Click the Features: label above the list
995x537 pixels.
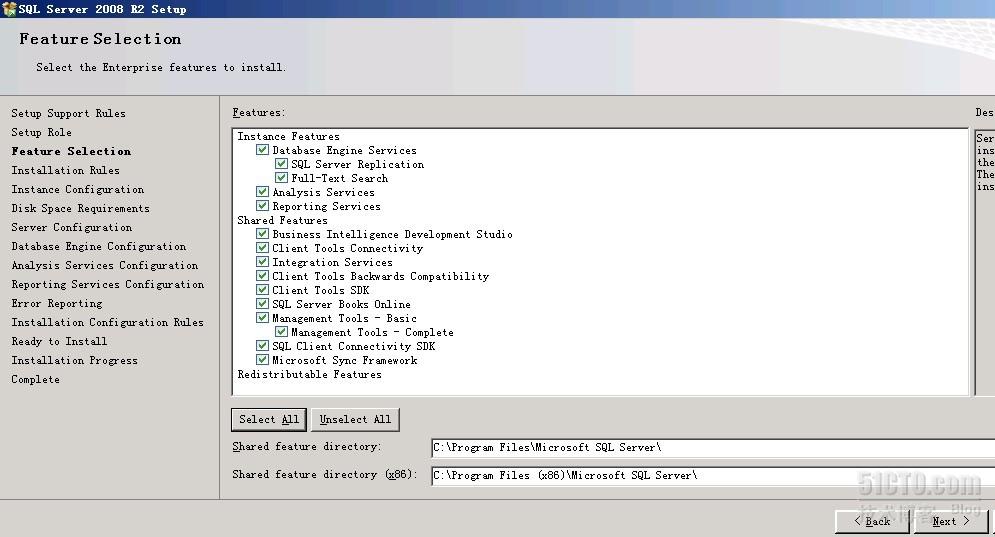(x=258, y=113)
